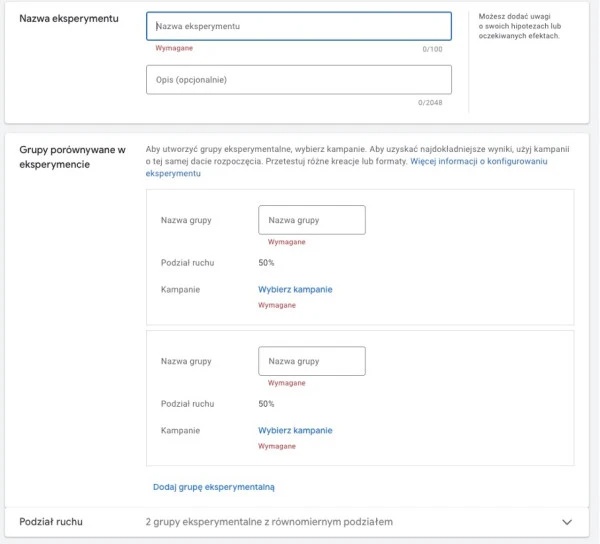The height and width of the screenshot is (544, 600).
Task: Open Więcej informacji o konfigurowaniu eksperymentu link
Action: tap(478, 160)
